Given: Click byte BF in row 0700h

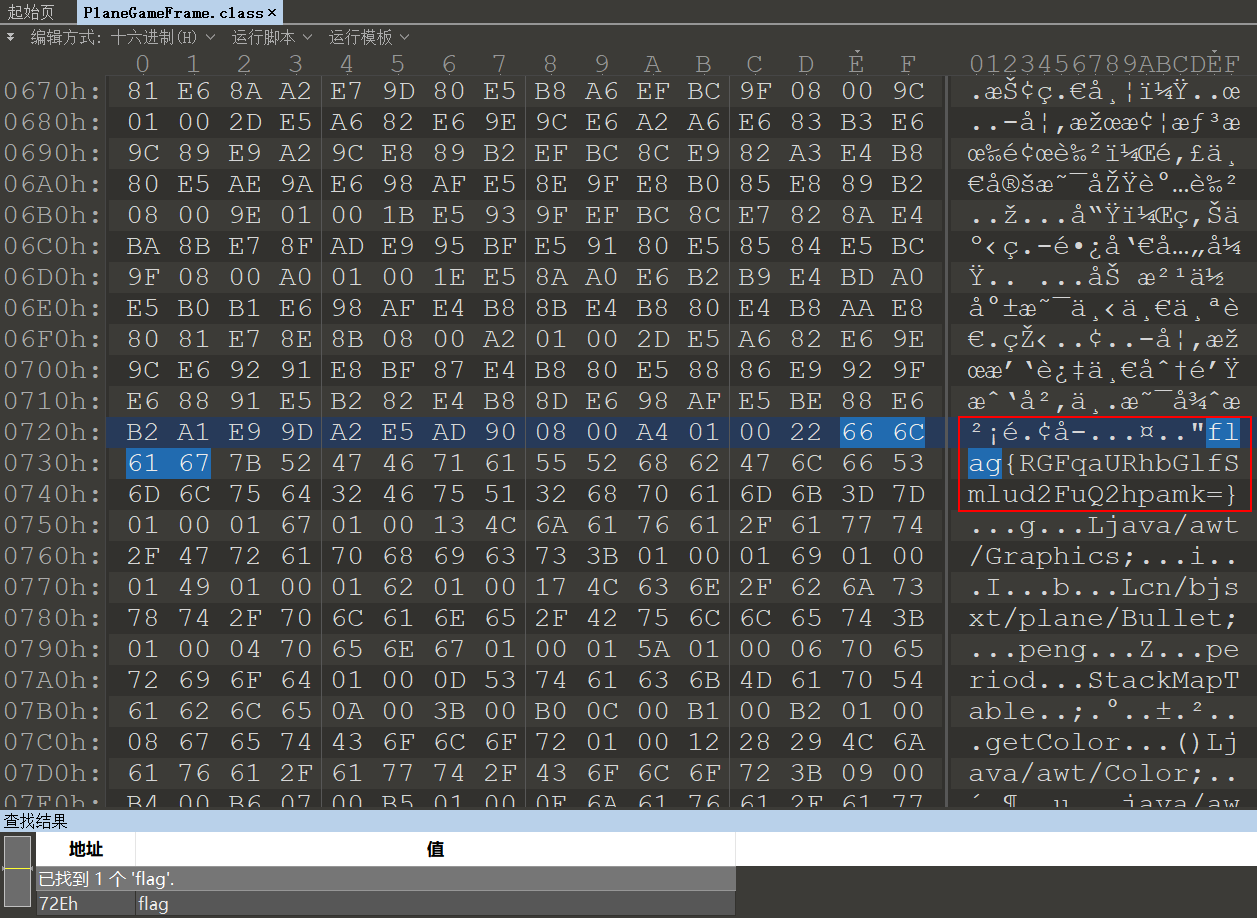Looking at the screenshot, I should [x=397, y=371].
